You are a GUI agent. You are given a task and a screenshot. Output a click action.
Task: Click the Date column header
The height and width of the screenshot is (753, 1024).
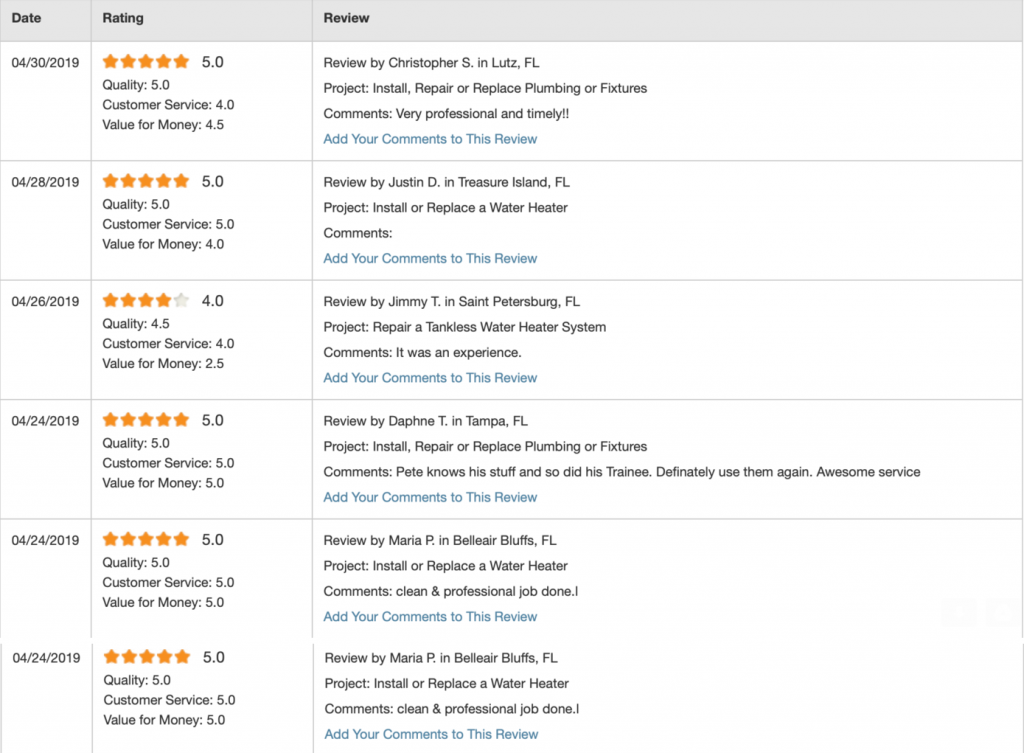(26, 18)
